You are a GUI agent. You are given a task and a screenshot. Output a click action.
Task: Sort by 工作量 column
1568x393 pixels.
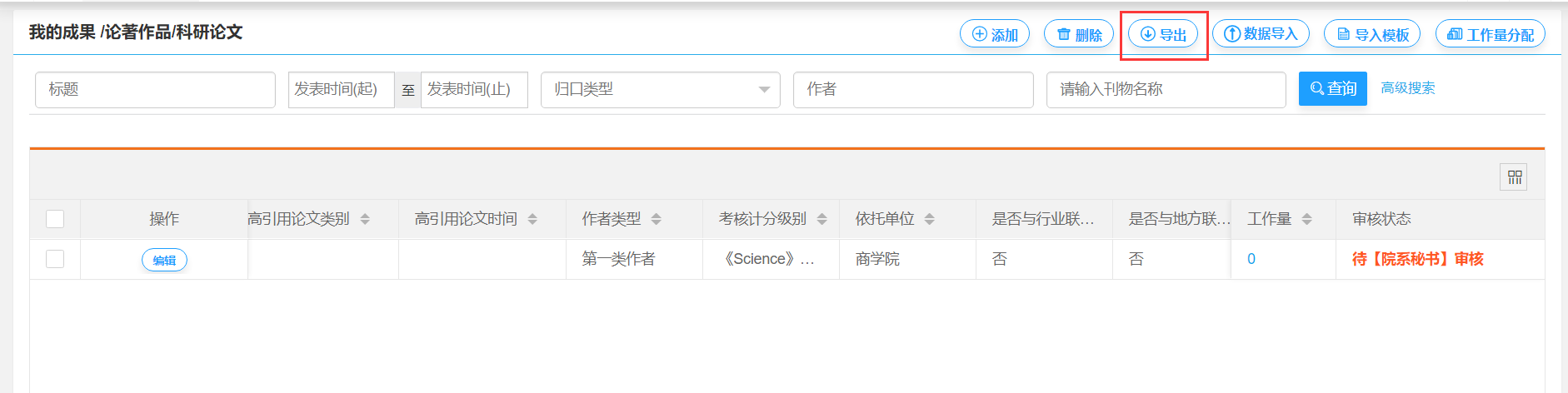pos(1306,219)
